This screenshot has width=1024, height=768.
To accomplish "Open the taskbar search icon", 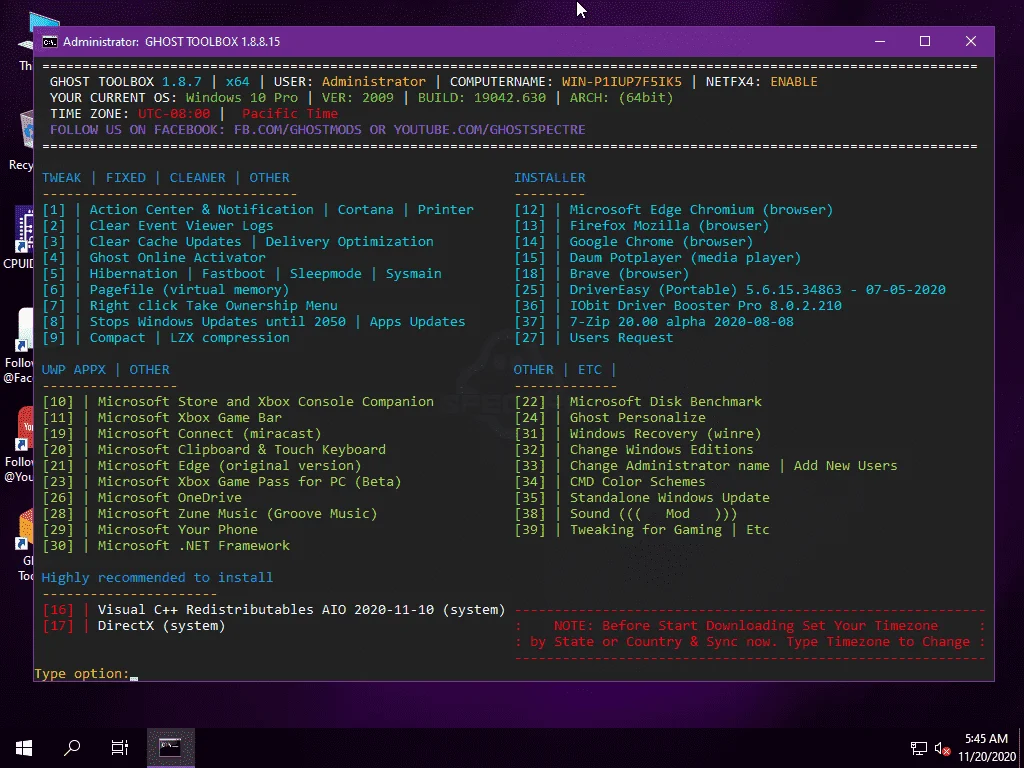I will pos(72,748).
